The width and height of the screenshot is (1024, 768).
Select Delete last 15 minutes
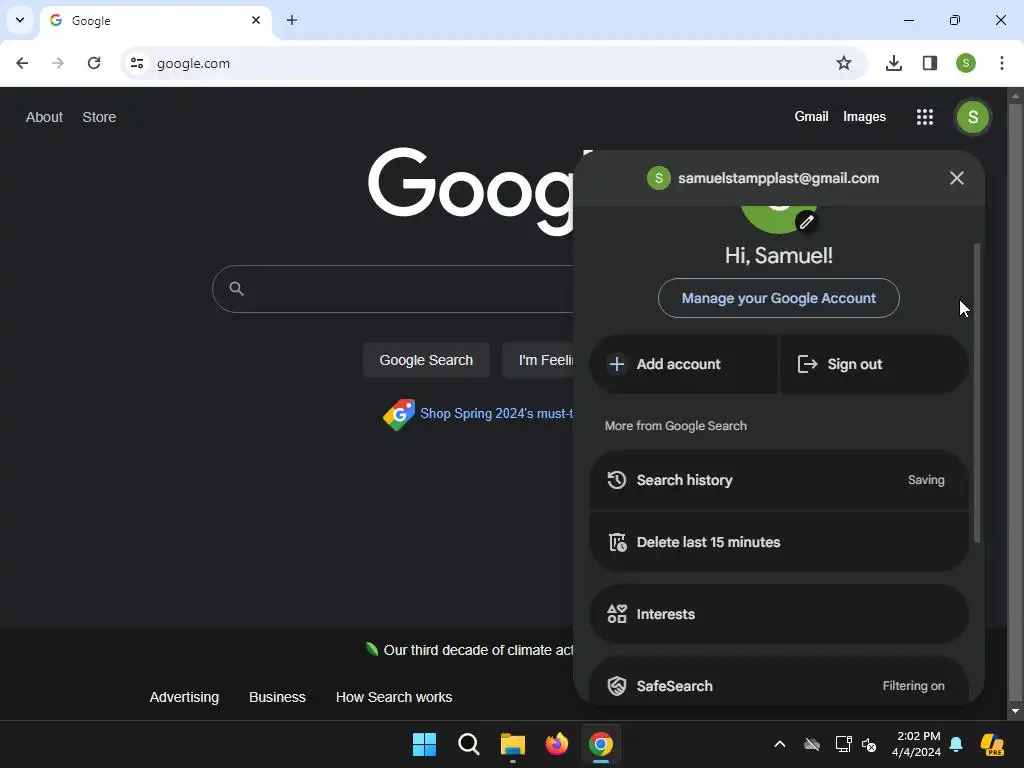778,542
